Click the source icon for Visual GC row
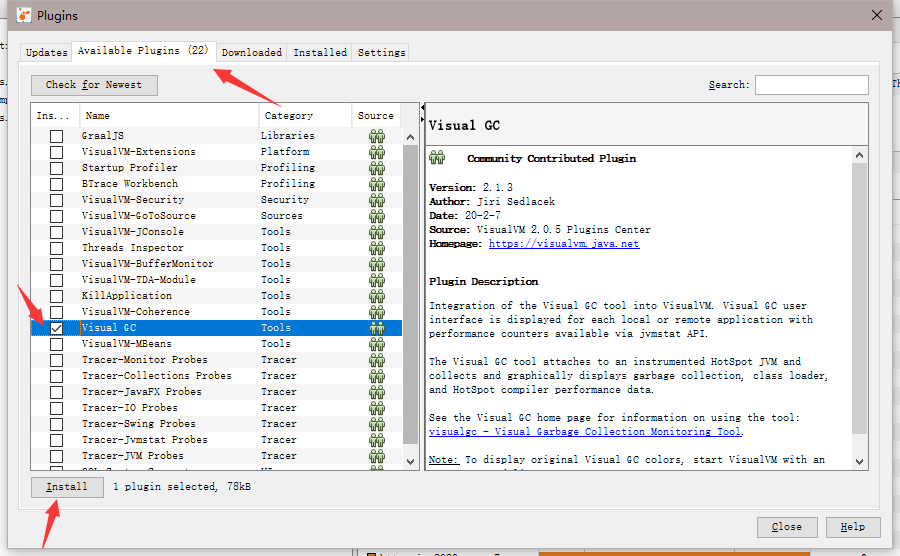 pyautogui.click(x=377, y=328)
